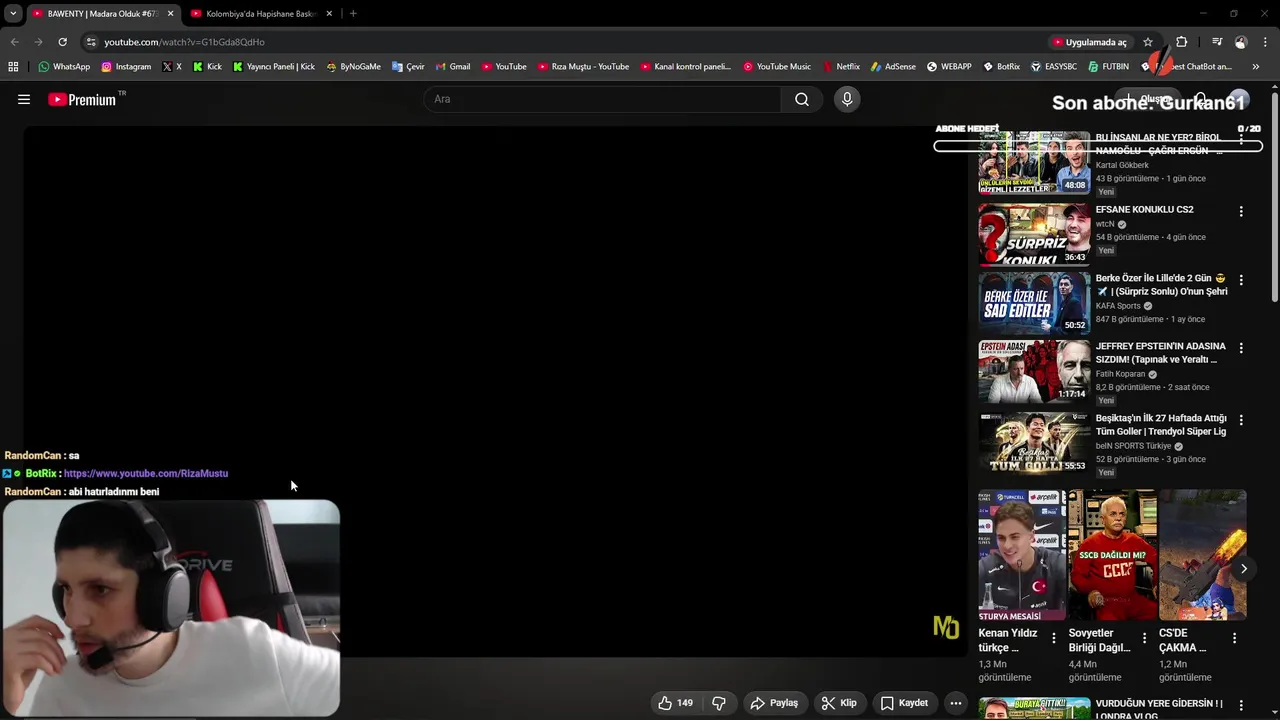The height and width of the screenshot is (720, 1280).
Task: Start voice search with microphone icon
Action: coord(847,99)
